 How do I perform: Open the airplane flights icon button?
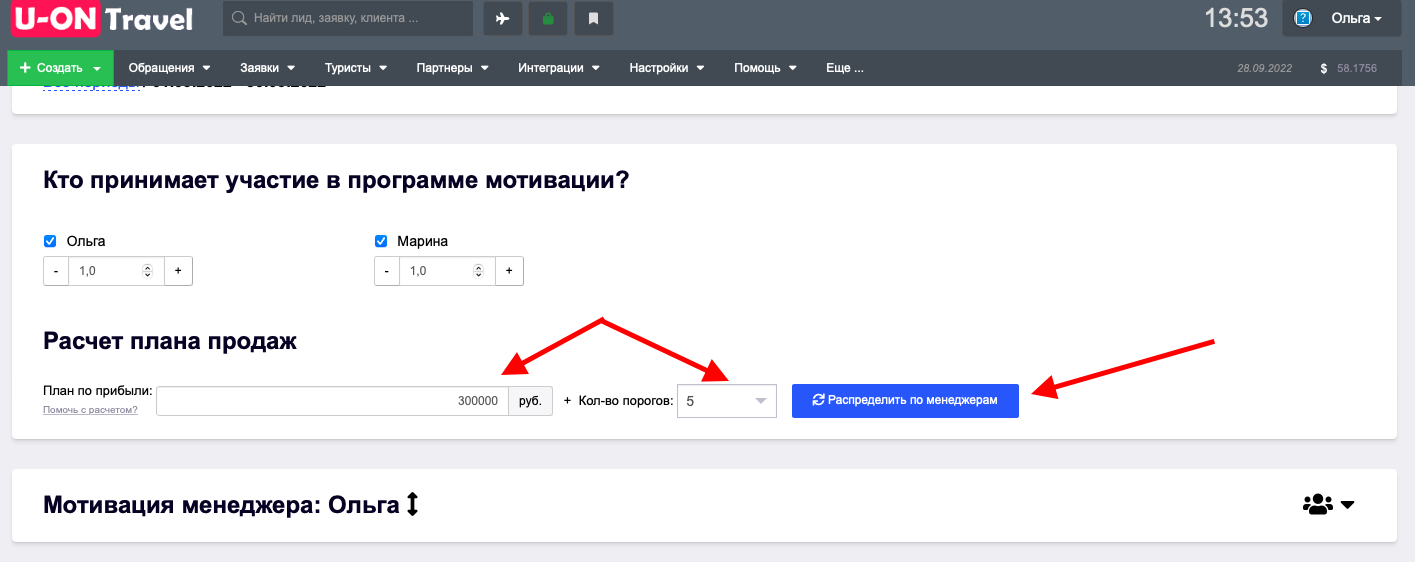[x=503, y=18]
